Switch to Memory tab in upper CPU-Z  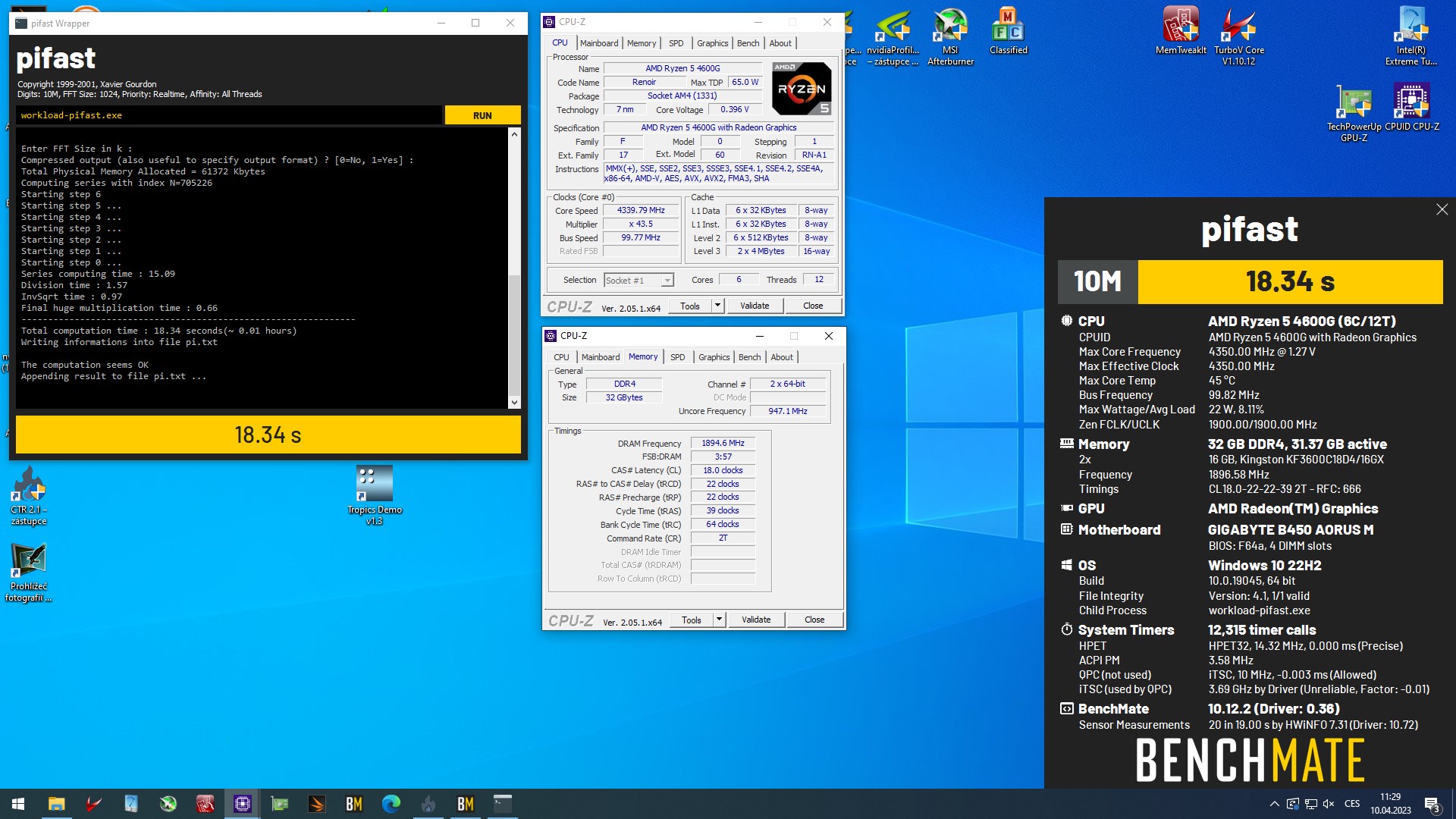point(642,43)
